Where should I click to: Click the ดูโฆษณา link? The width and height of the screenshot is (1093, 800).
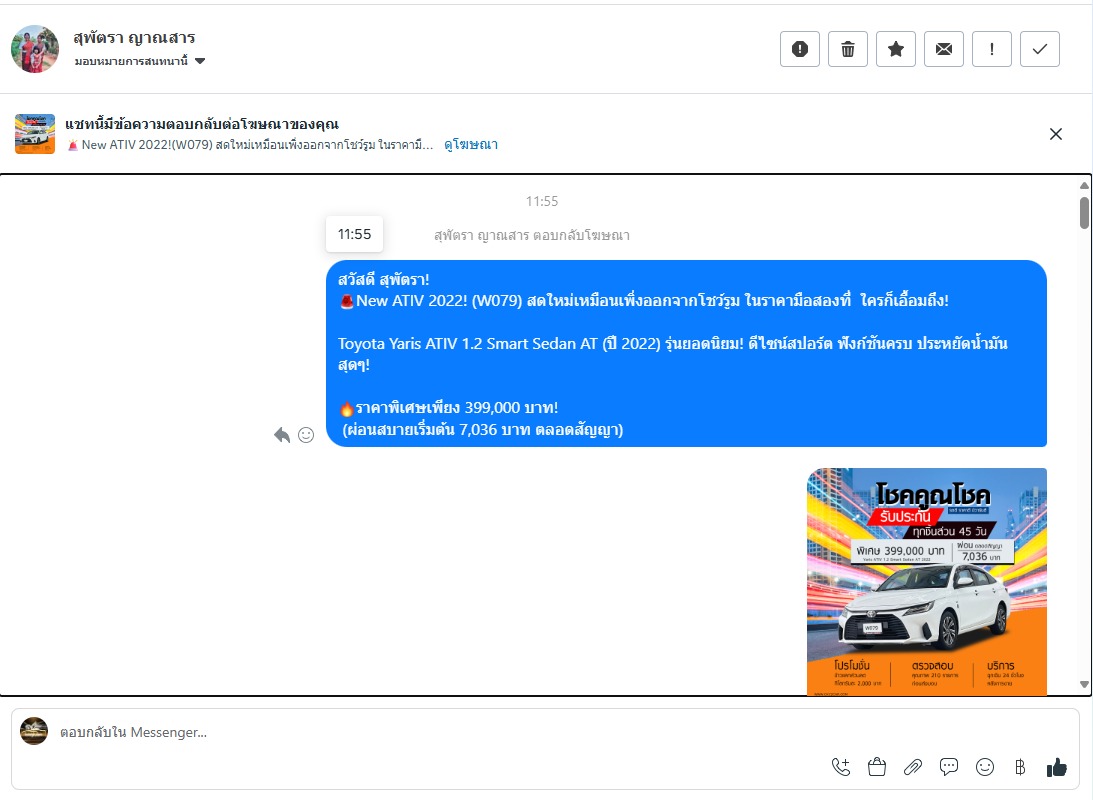471,144
